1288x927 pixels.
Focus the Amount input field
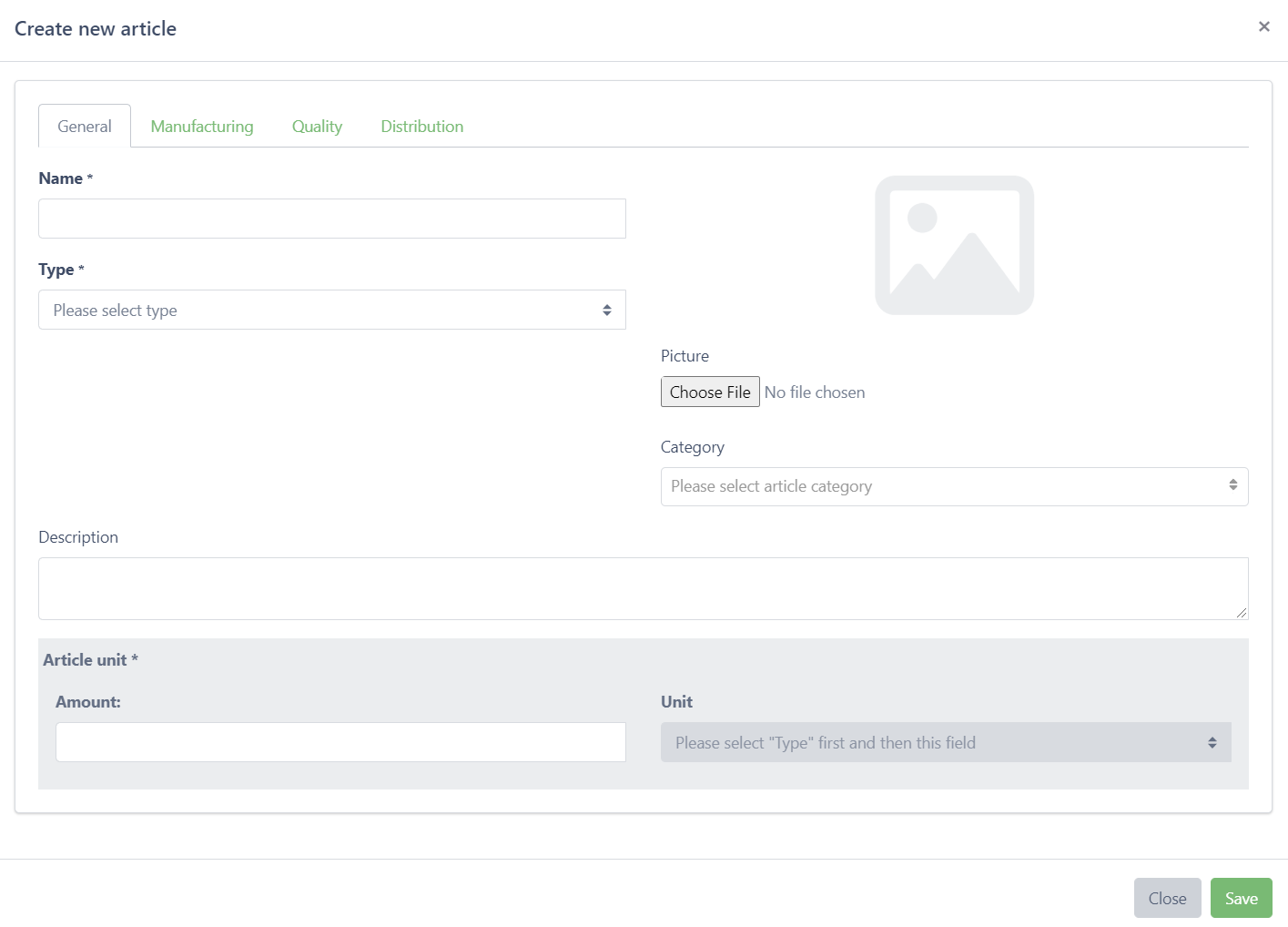tap(340, 742)
